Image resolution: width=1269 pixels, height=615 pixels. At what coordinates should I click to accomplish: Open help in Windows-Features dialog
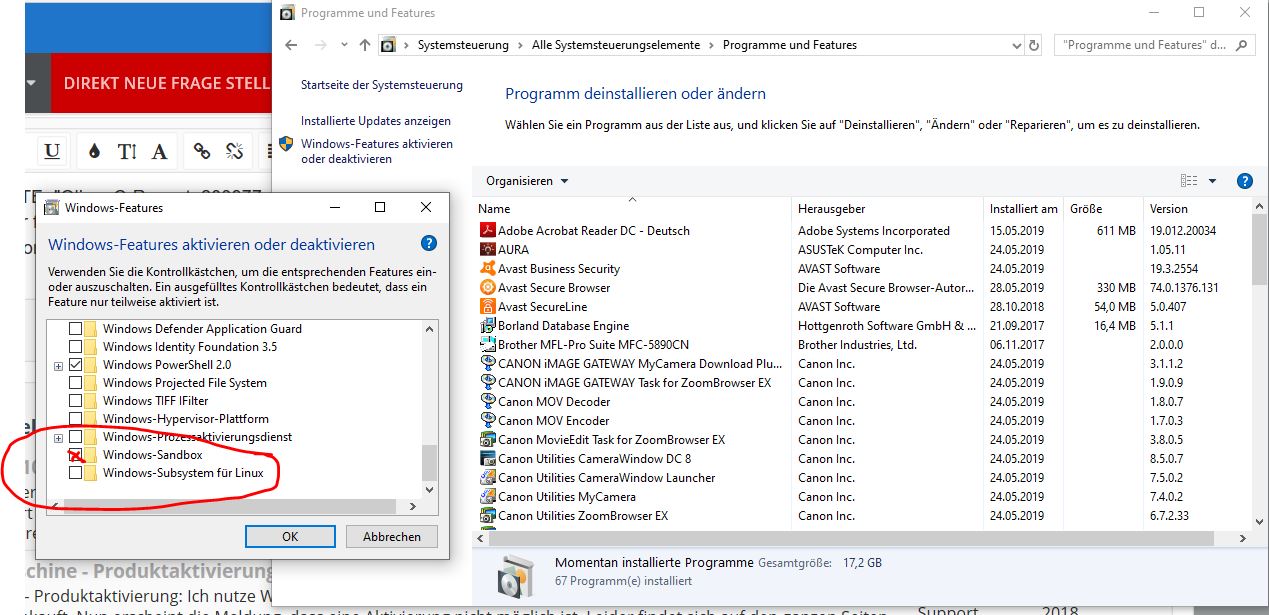(x=429, y=243)
